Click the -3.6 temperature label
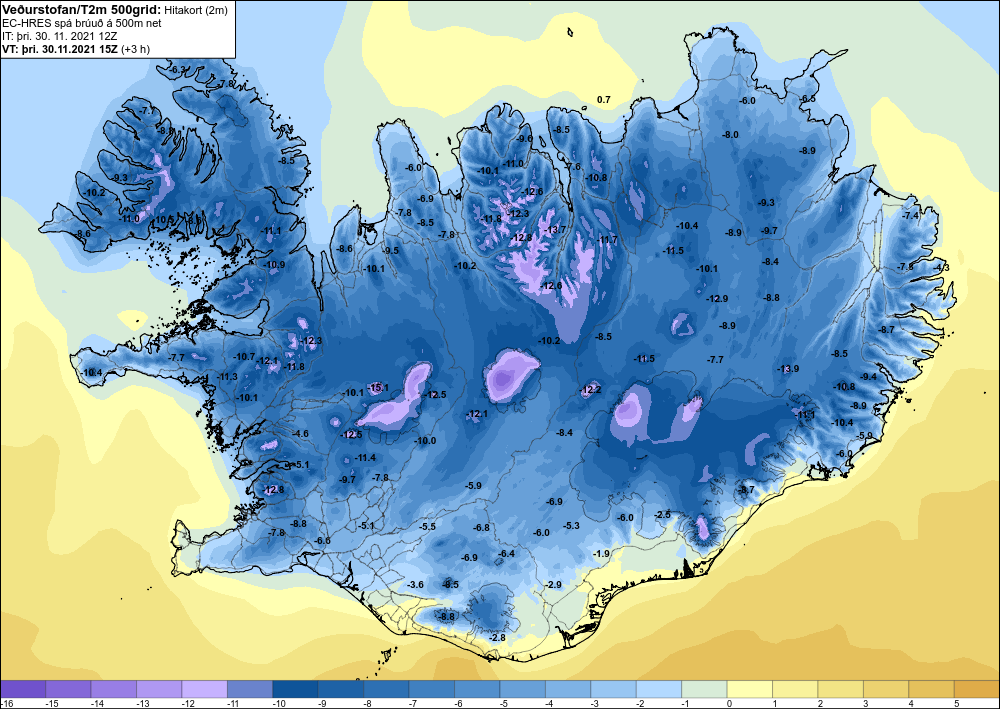The width and height of the screenshot is (1000, 709). [x=415, y=585]
